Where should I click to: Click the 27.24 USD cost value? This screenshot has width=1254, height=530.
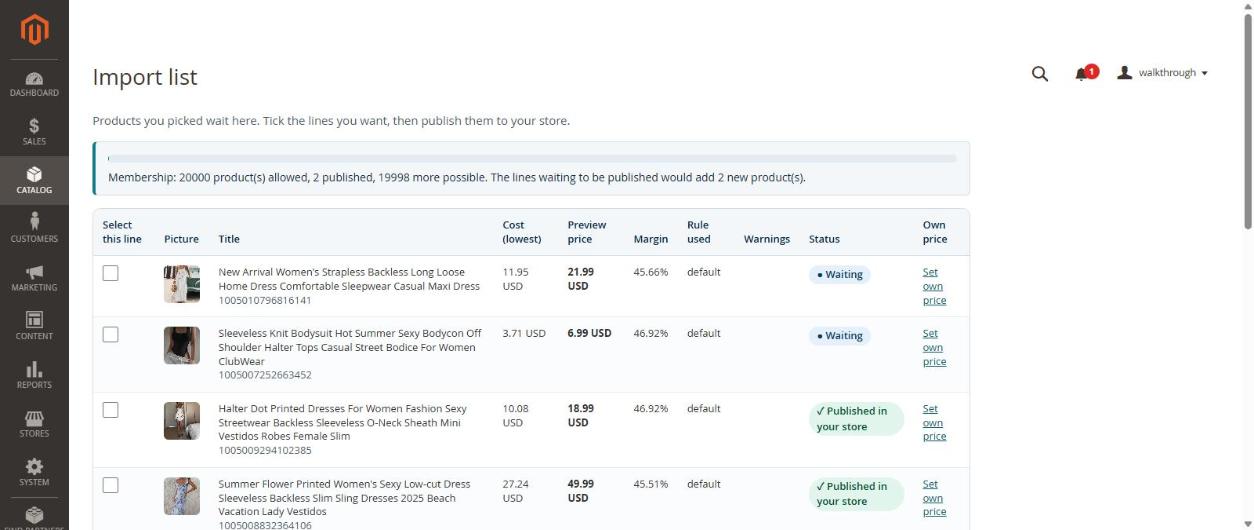[x=516, y=491]
